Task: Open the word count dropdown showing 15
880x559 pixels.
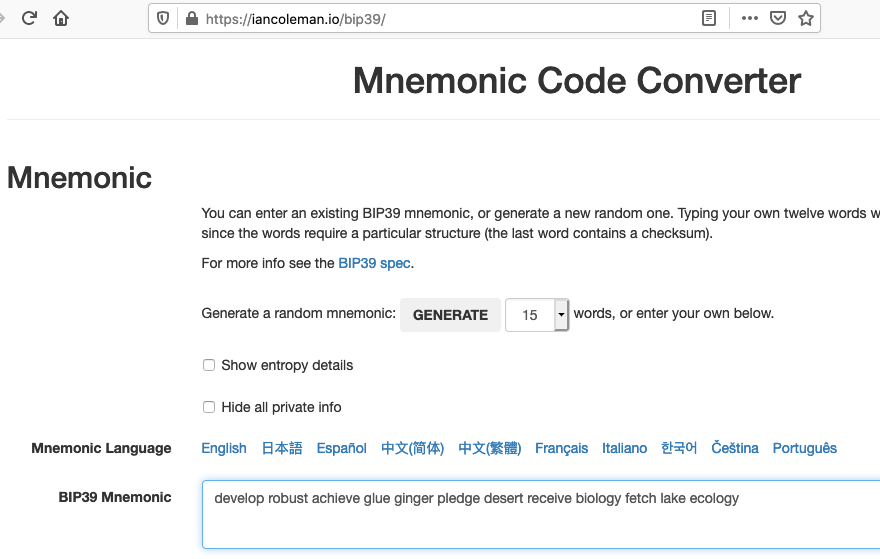Action: (537, 315)
